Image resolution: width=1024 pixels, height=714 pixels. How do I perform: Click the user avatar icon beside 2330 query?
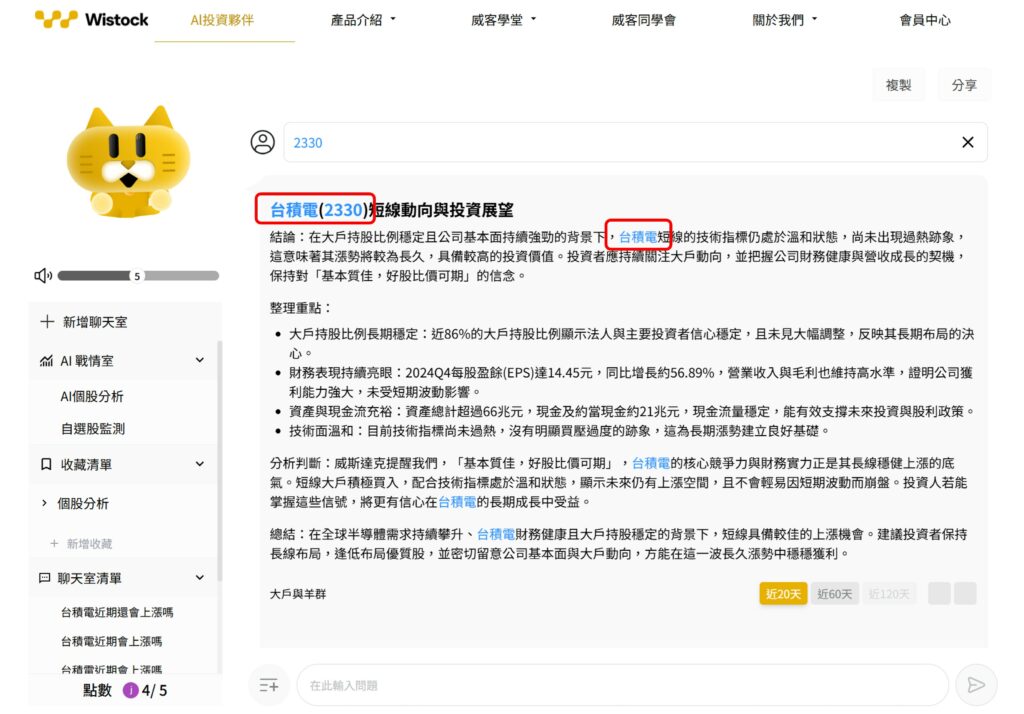click(x=262, y=142)
